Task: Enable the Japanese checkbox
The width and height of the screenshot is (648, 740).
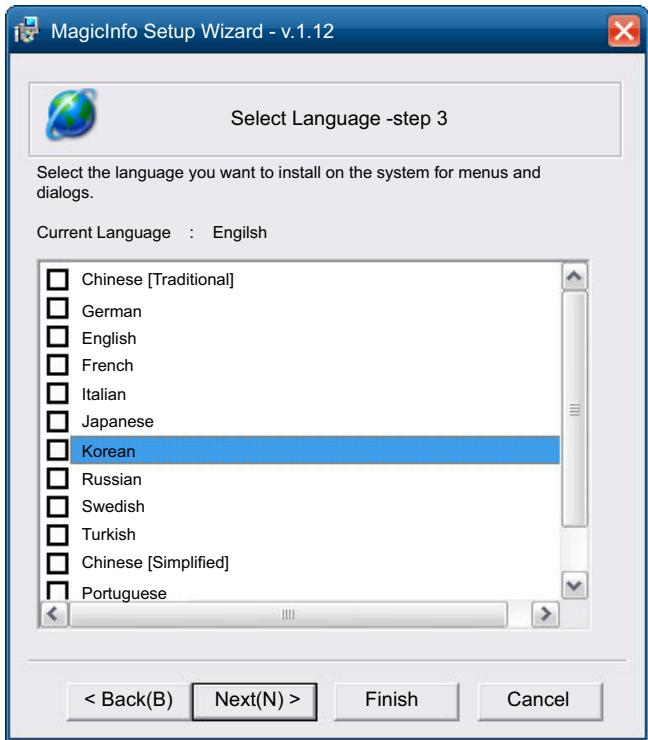Action: click(58, 421)
